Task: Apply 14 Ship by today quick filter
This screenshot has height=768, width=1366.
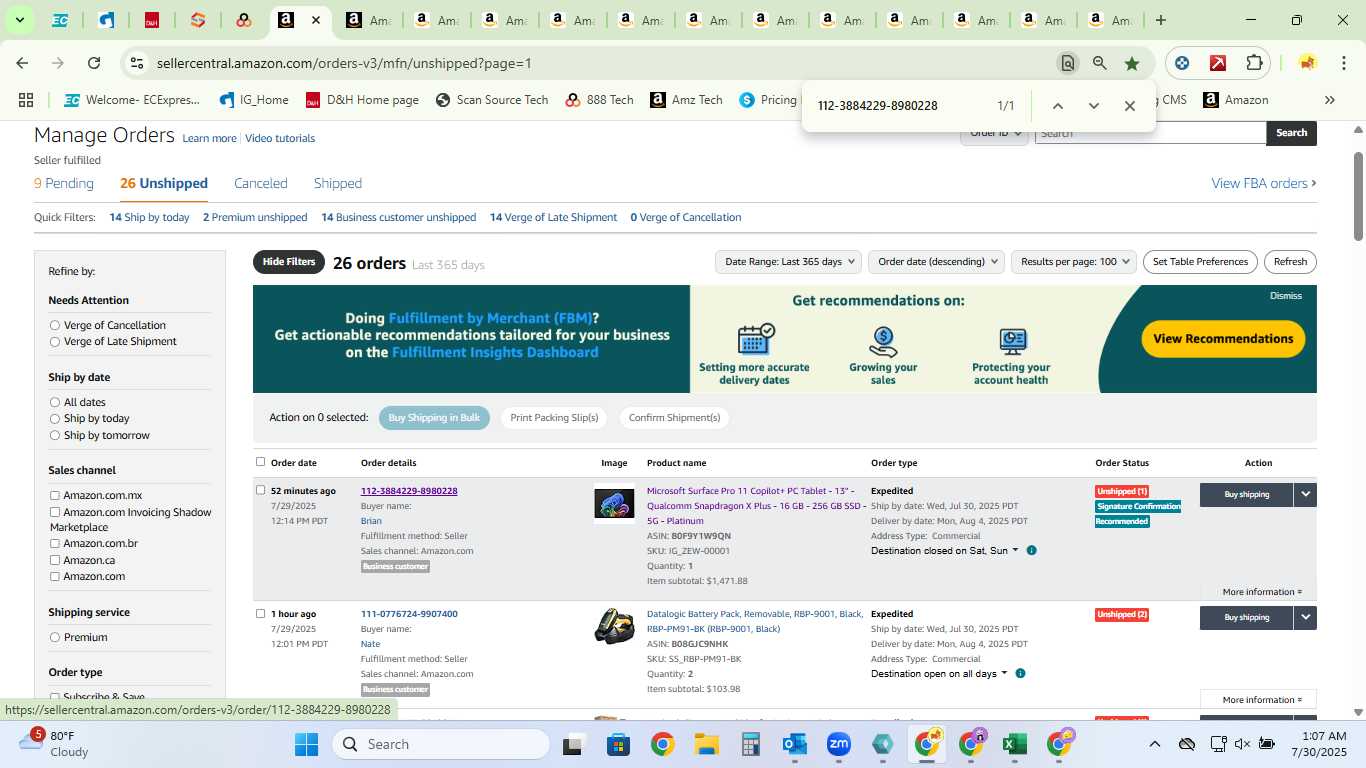Action: [149, 217]
